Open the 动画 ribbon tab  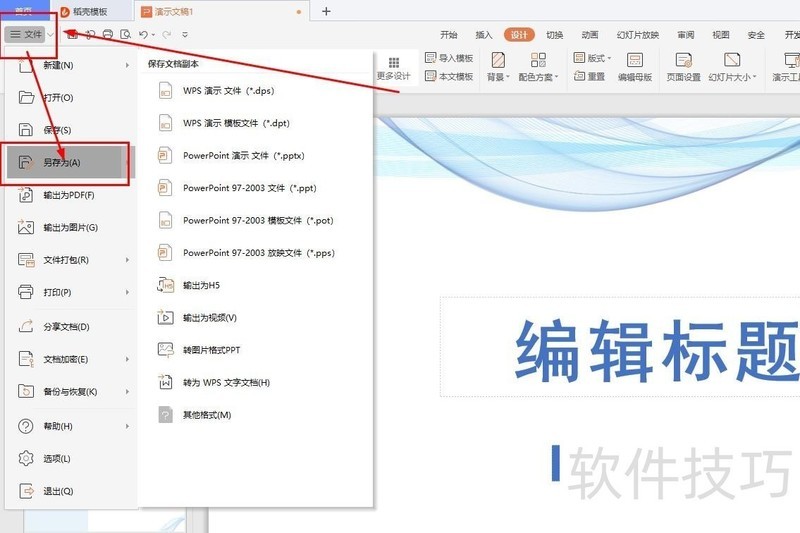coord(590,35)
